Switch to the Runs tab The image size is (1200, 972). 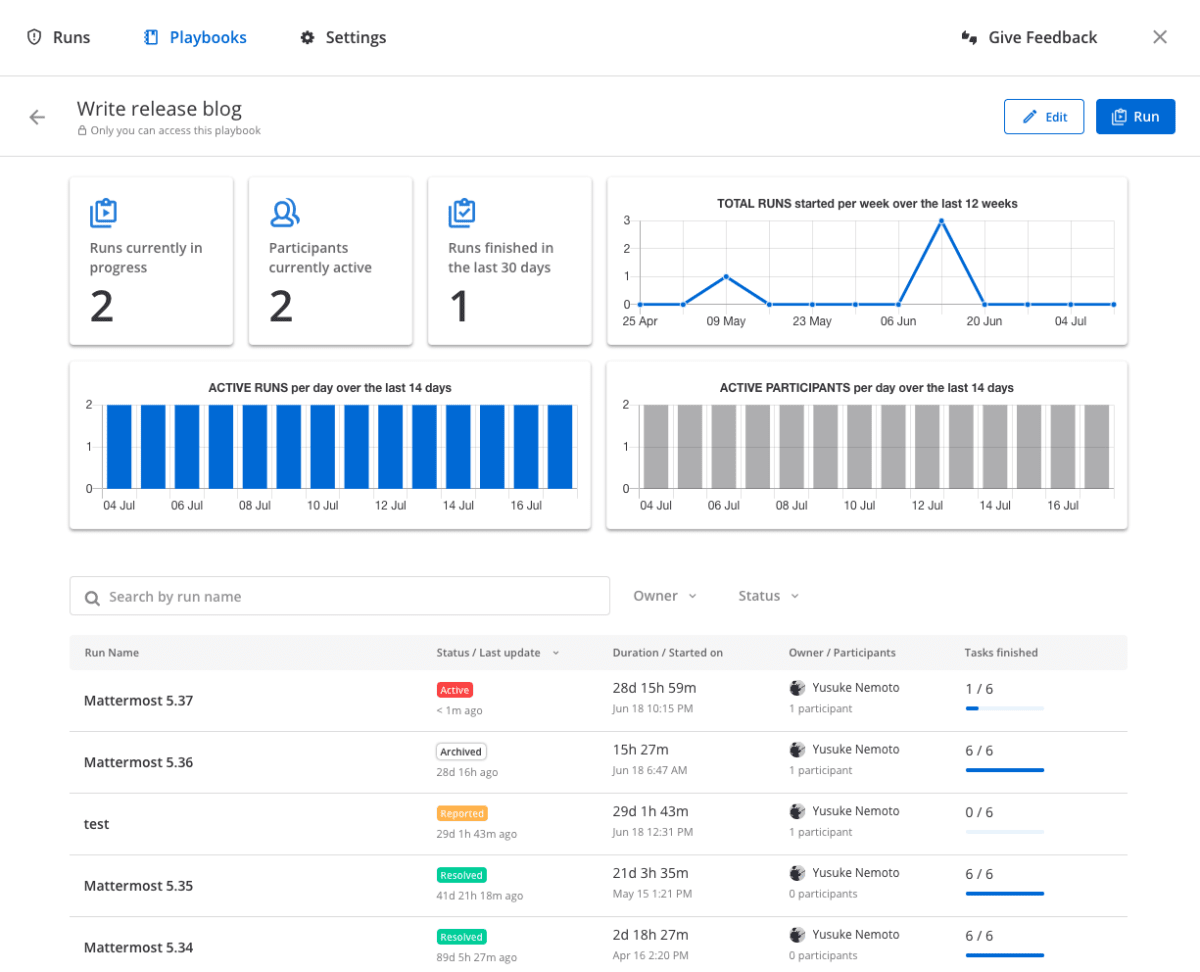(58, 37)
